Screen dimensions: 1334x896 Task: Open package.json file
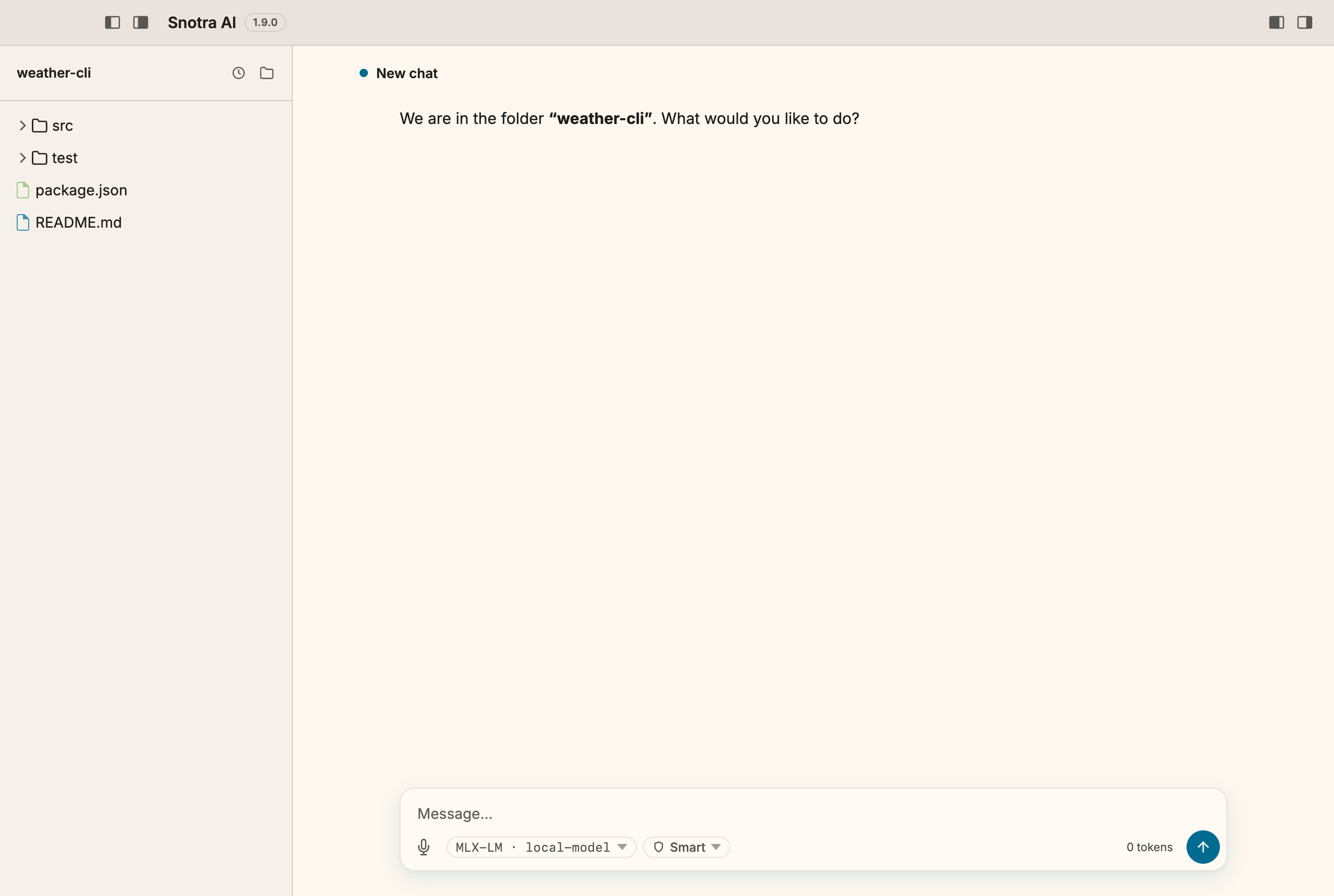coord(146,190)
